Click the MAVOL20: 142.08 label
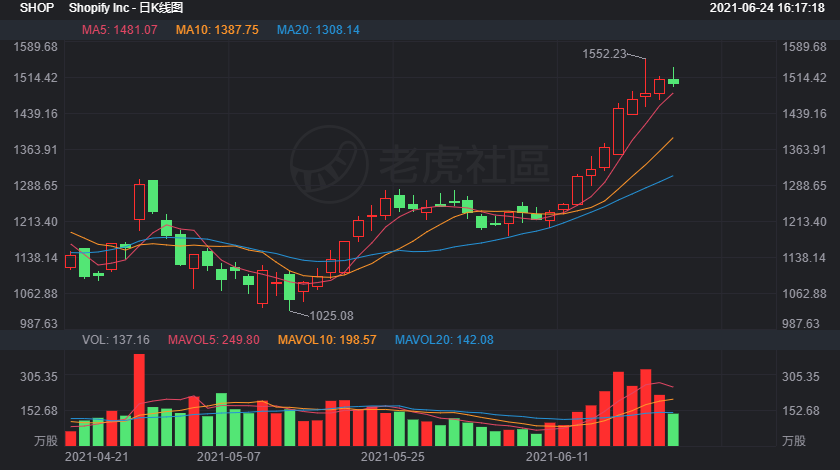The image size is (840, 470). [x=444, y=340]
